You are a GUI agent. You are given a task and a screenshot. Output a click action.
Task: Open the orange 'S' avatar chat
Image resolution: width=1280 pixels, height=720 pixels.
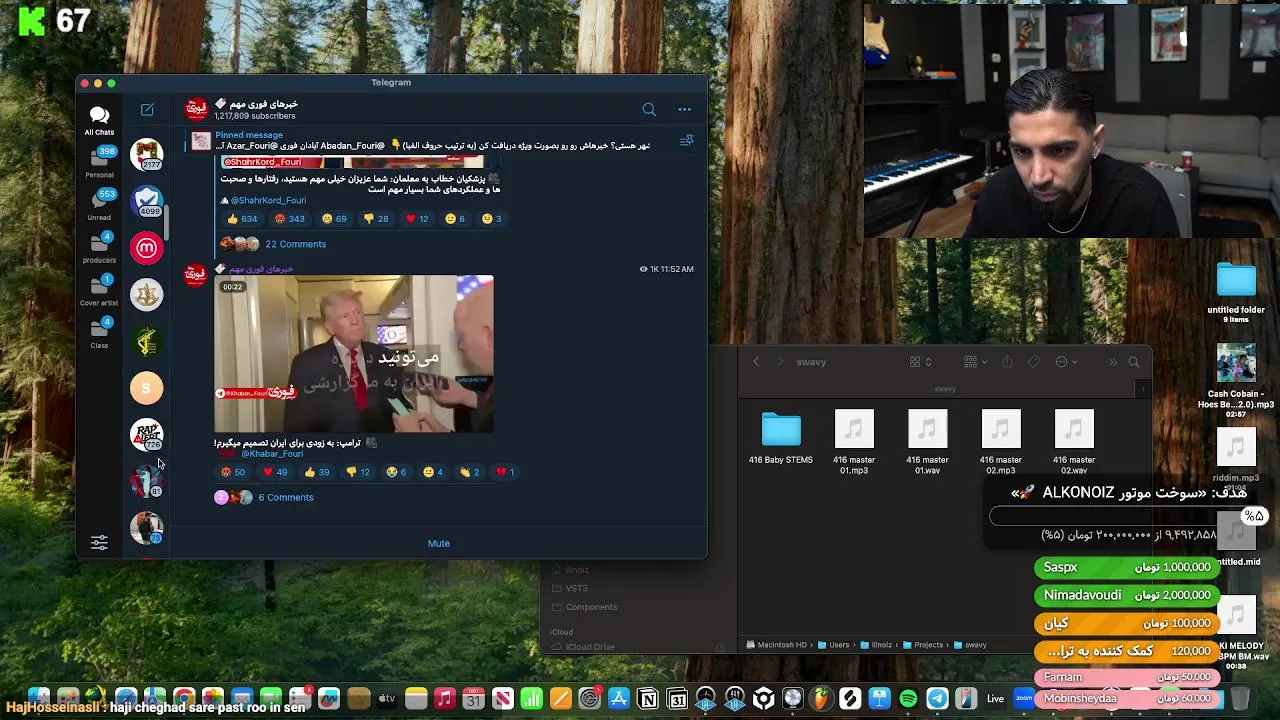click(147, 388)
